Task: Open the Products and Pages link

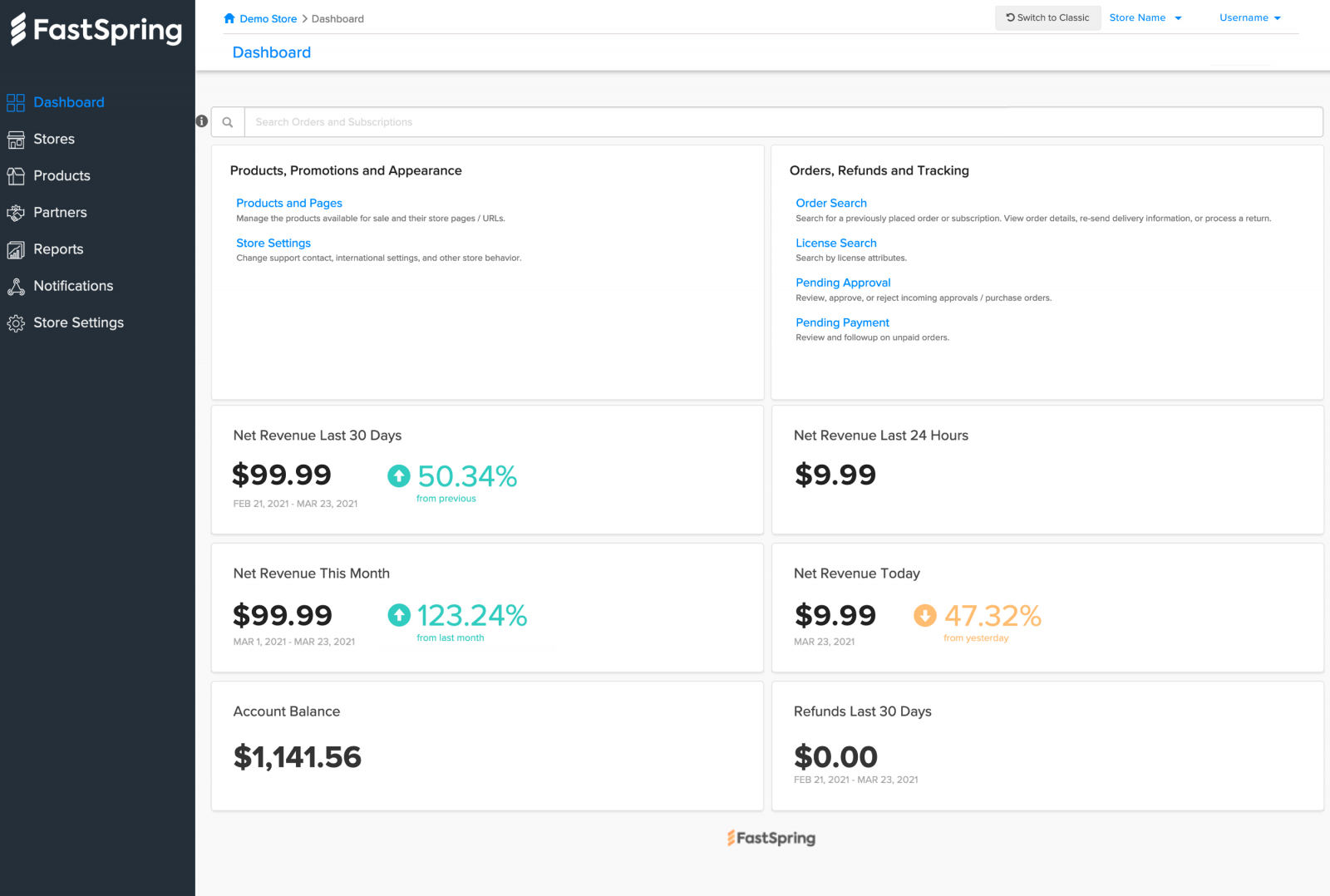Action: click(x=288, y=203)
